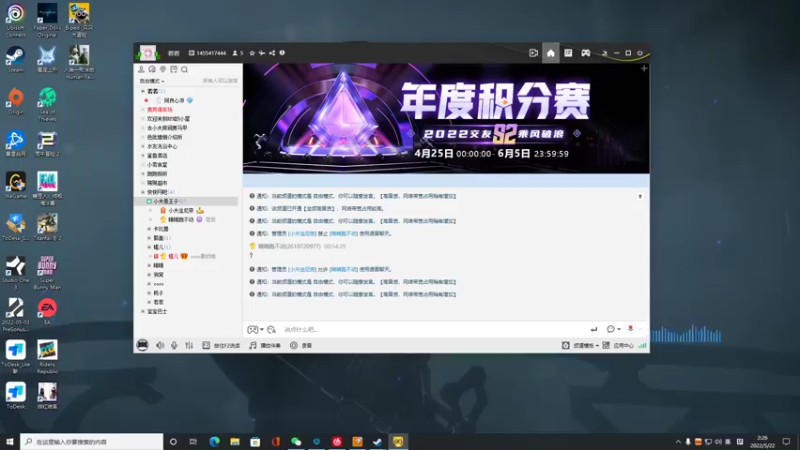
Task: Open the bulletin board icon in sidebar toolbar
Action: tap(173, 69)
